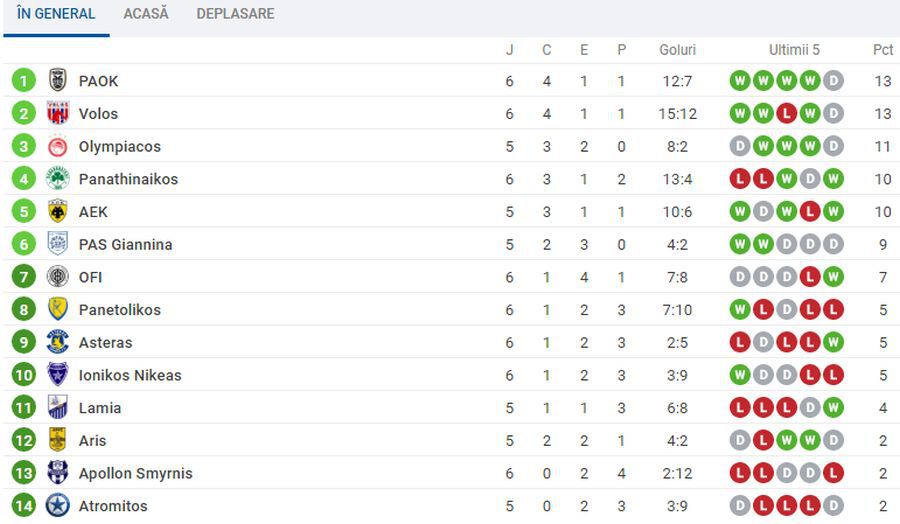Click the Goluri column header
Image resolution: width=900 pixels, height=524 pixels.
(677, 50)
